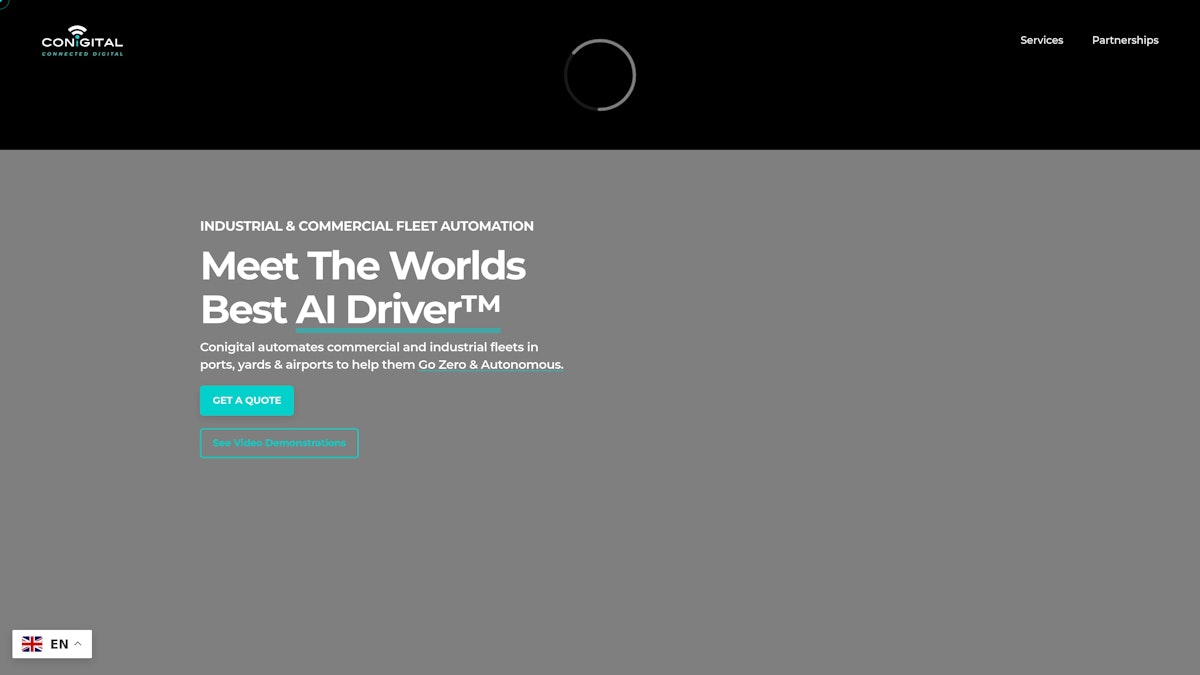Expand the EN language selector

52,644
